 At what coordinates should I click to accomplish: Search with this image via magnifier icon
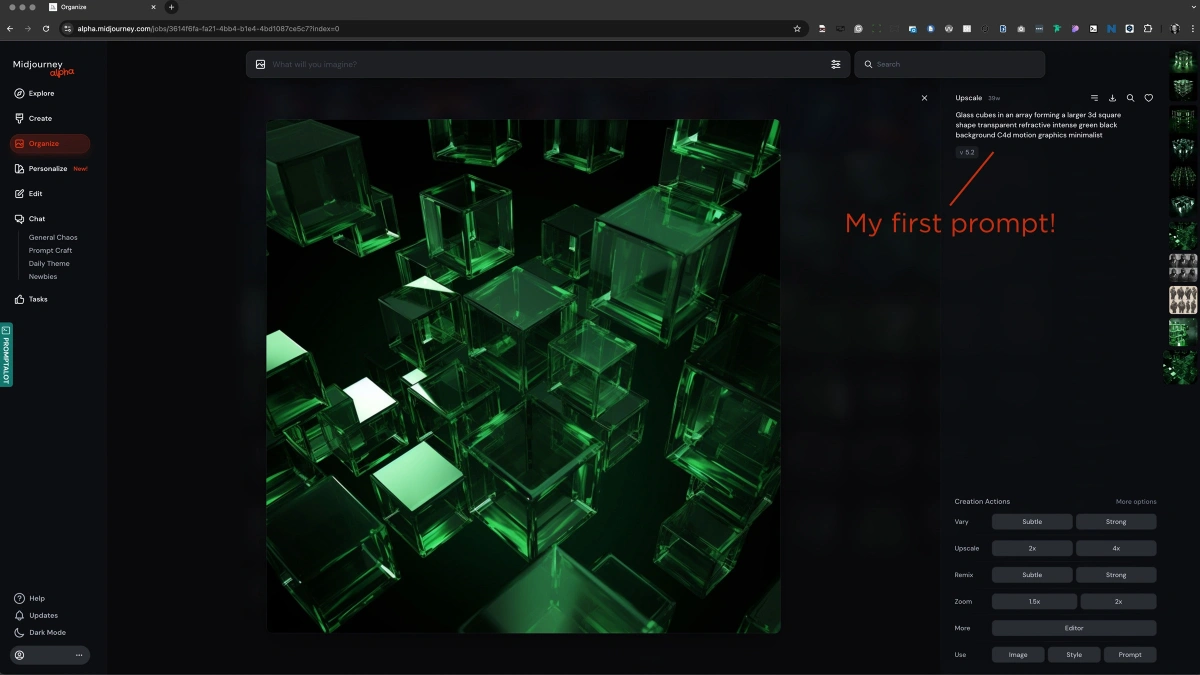point(1130,98)
